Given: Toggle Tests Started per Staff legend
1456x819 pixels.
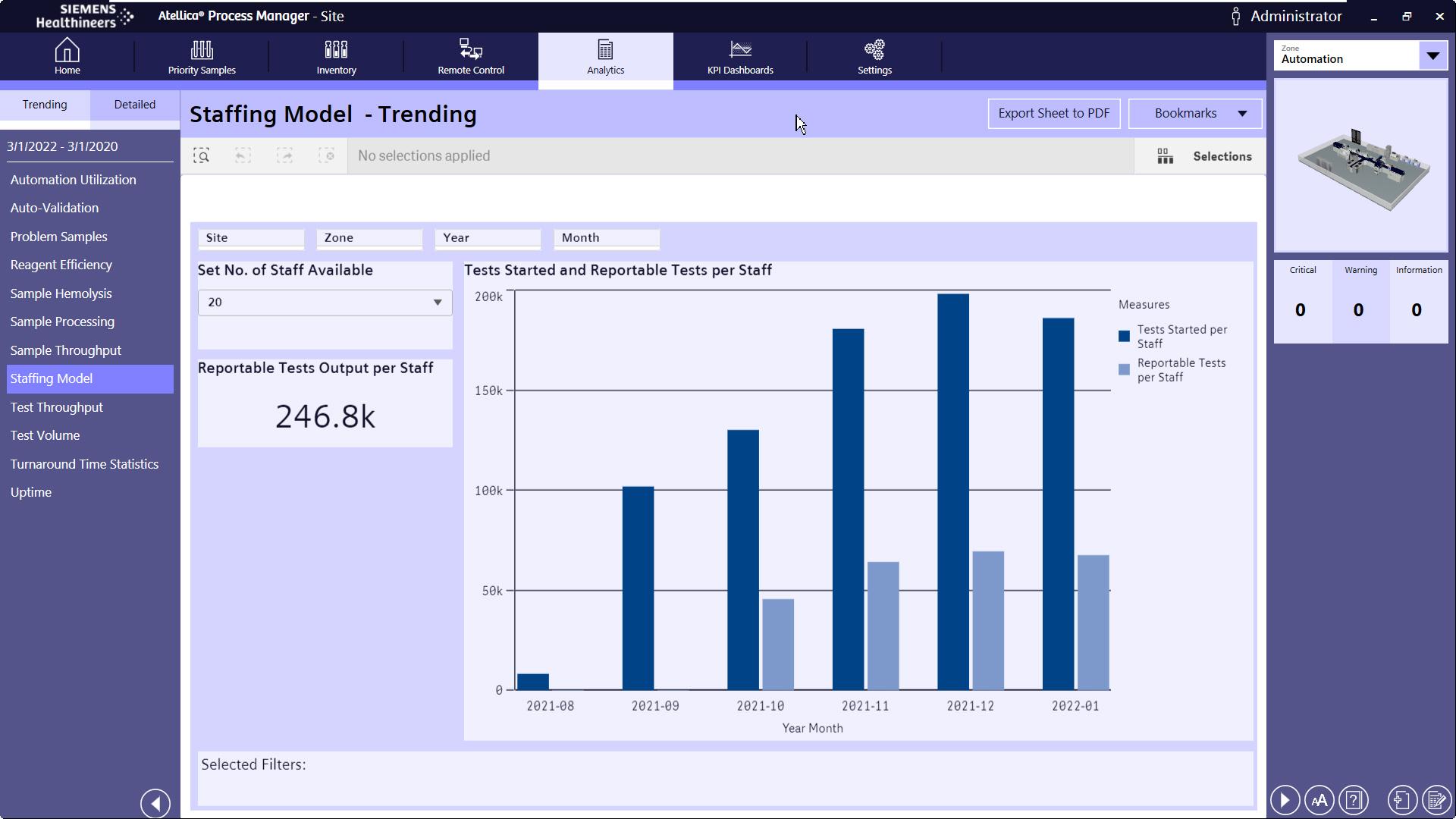Looking at the screenshot, I should 1181,336.
